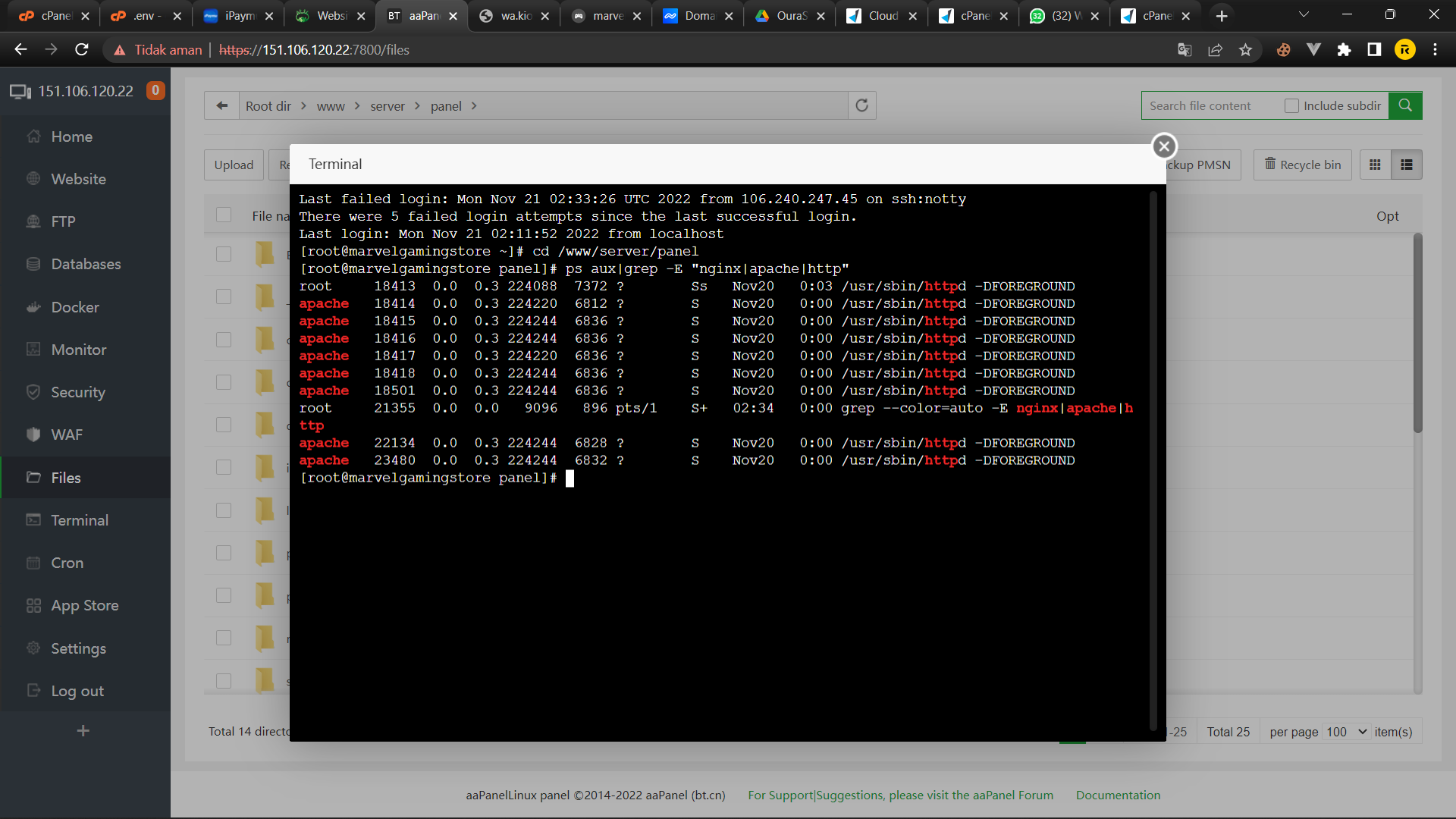Screen dimensions: 1456x819
Task: Close the Terminal dialog with X icon
Action: click(1164, 146)
